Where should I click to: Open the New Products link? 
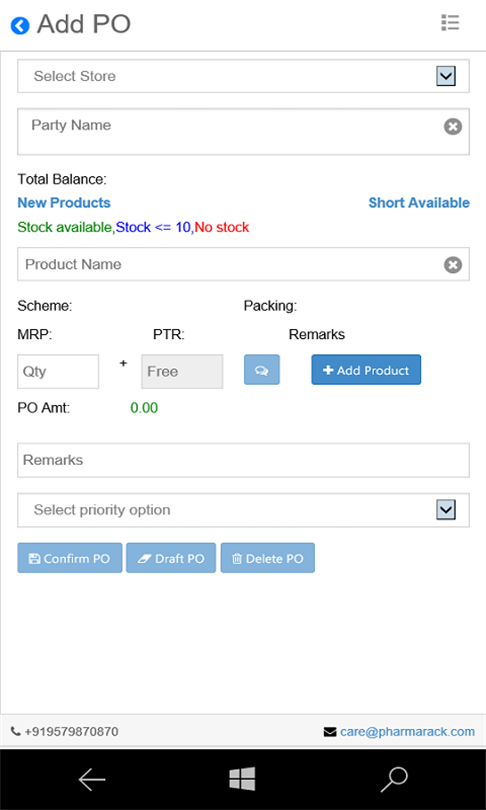pyautogui.click(x=64, y=202)
